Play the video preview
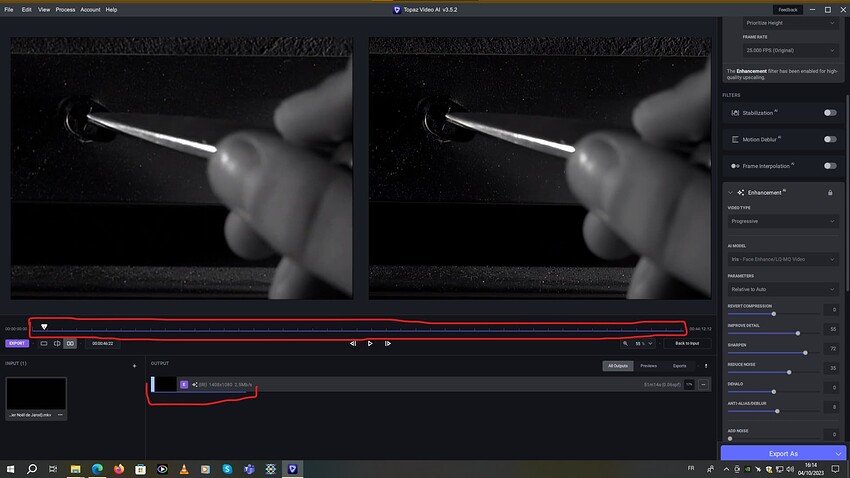This screenshot has width=850, height=478. [370, 344]
